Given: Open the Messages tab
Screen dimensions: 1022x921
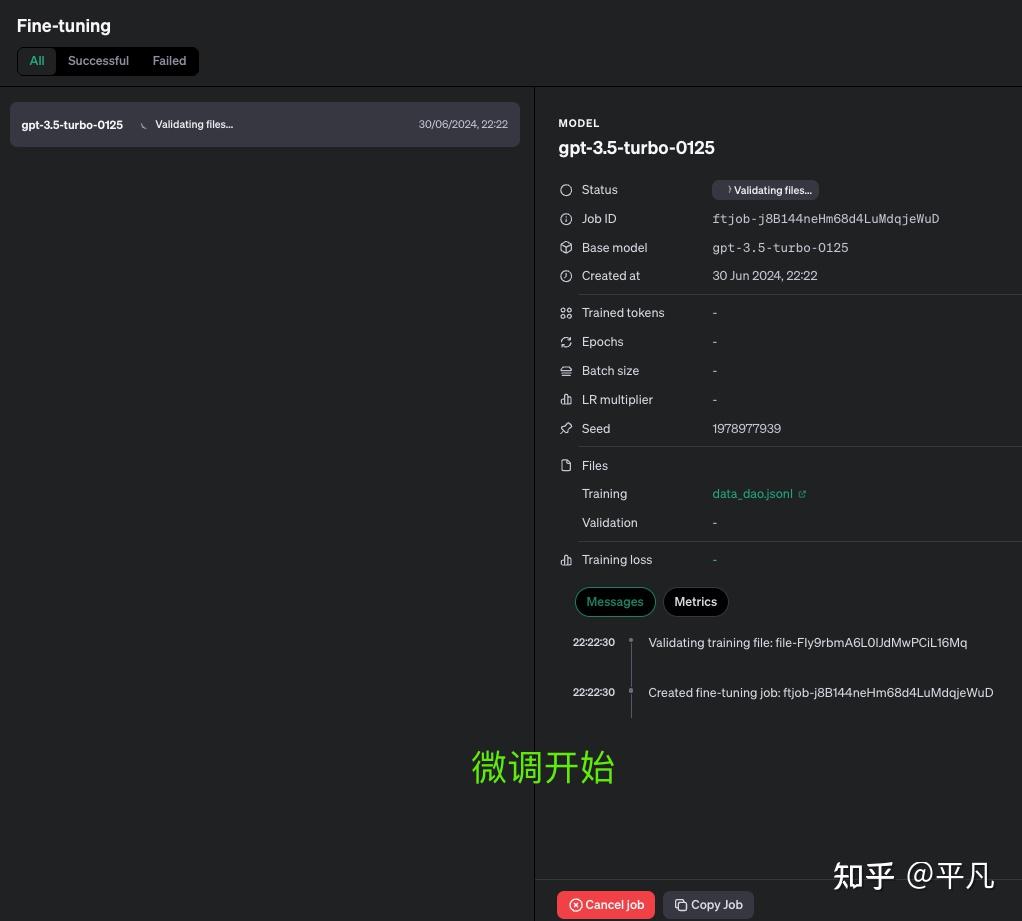Looking at the screenshot, I should (614, 601).
